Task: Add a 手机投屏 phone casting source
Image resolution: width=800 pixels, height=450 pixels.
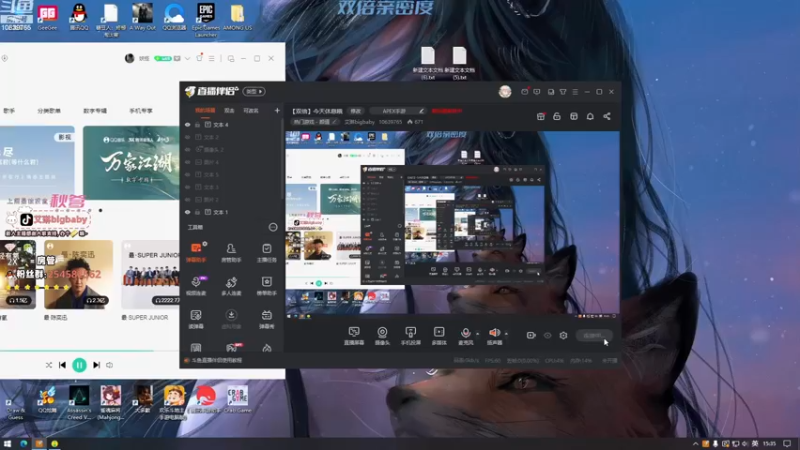Action: [x=410, y=336]
